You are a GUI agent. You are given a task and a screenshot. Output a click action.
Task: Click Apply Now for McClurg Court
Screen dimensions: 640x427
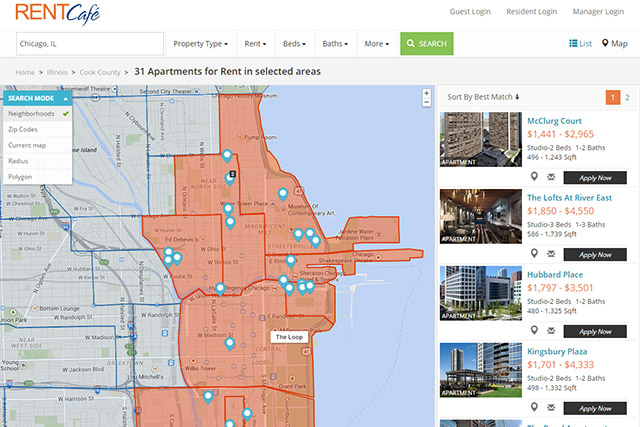click(x=595, y=178)
